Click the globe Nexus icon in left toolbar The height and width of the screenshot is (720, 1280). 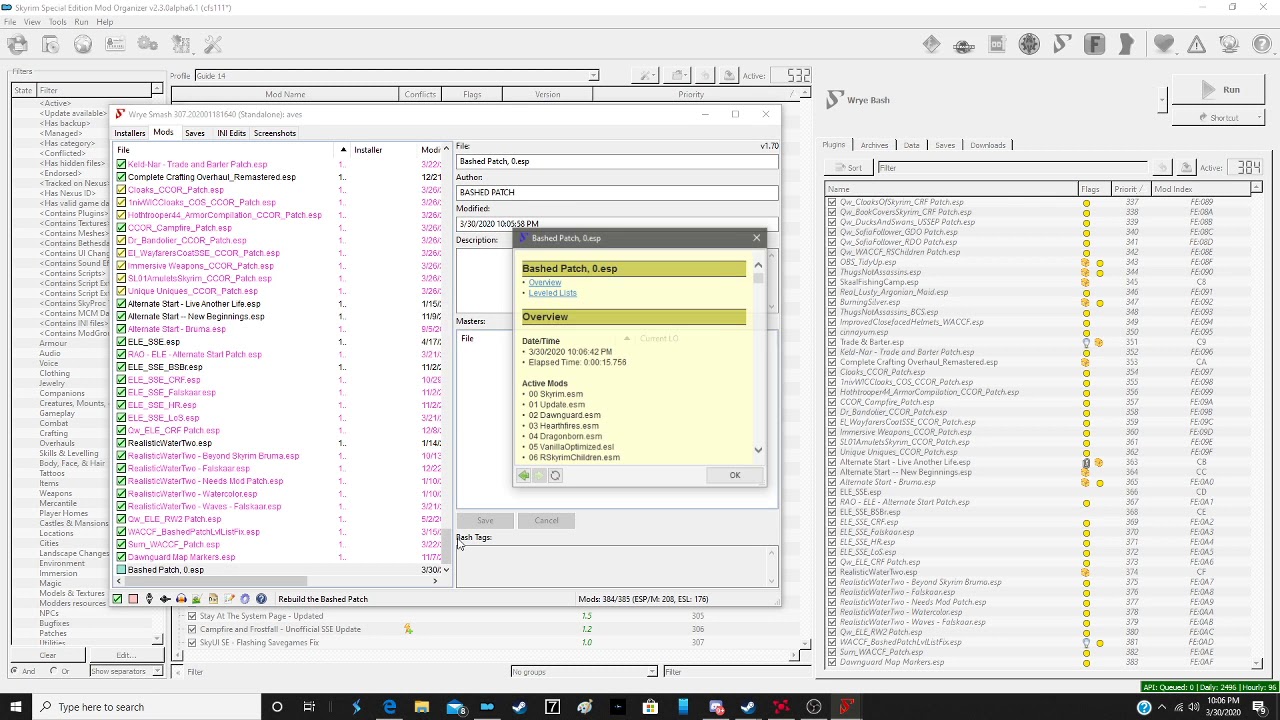coord(82,44)
